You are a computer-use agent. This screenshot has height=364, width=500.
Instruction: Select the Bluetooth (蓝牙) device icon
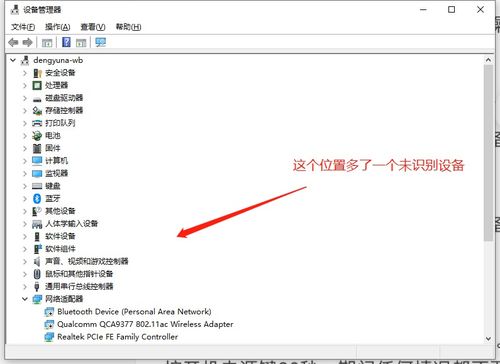pos(37,199)
